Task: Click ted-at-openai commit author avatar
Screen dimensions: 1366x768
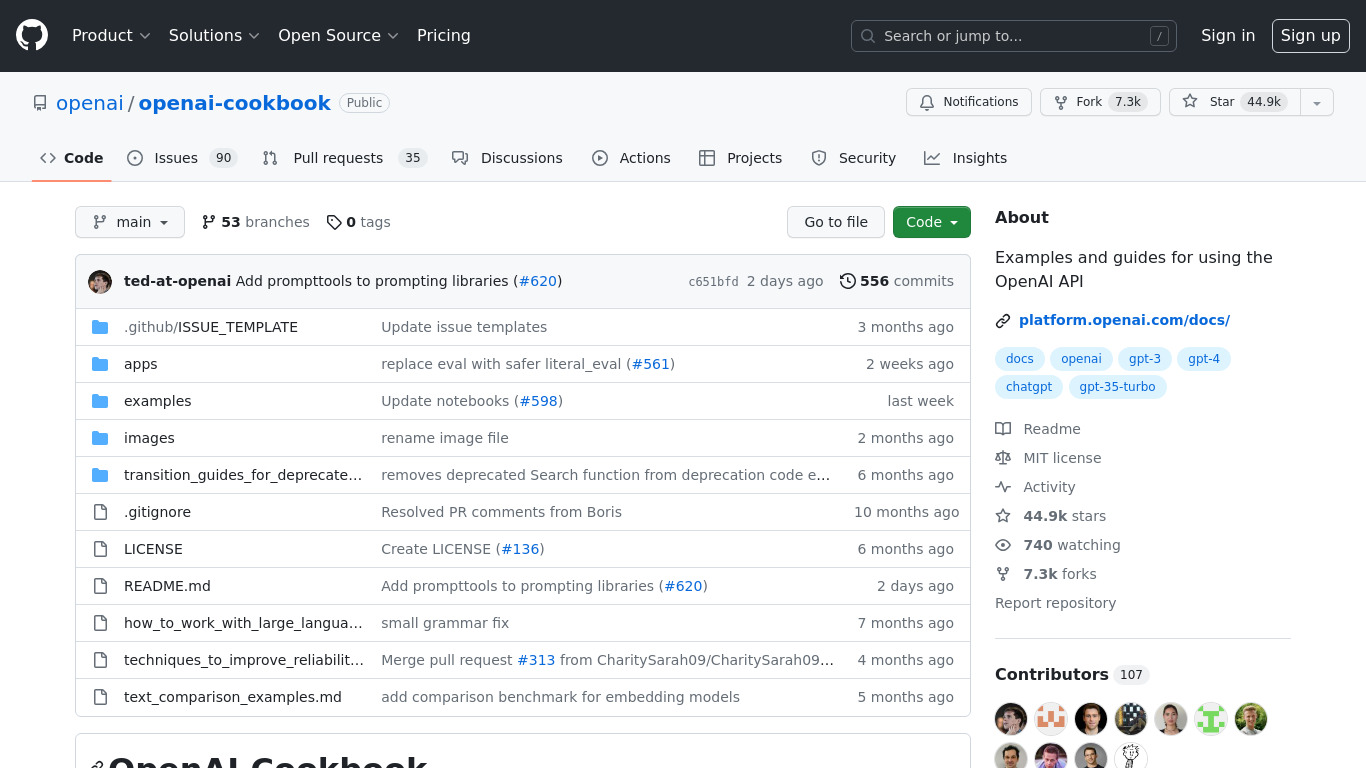Action: pos(100,282)
